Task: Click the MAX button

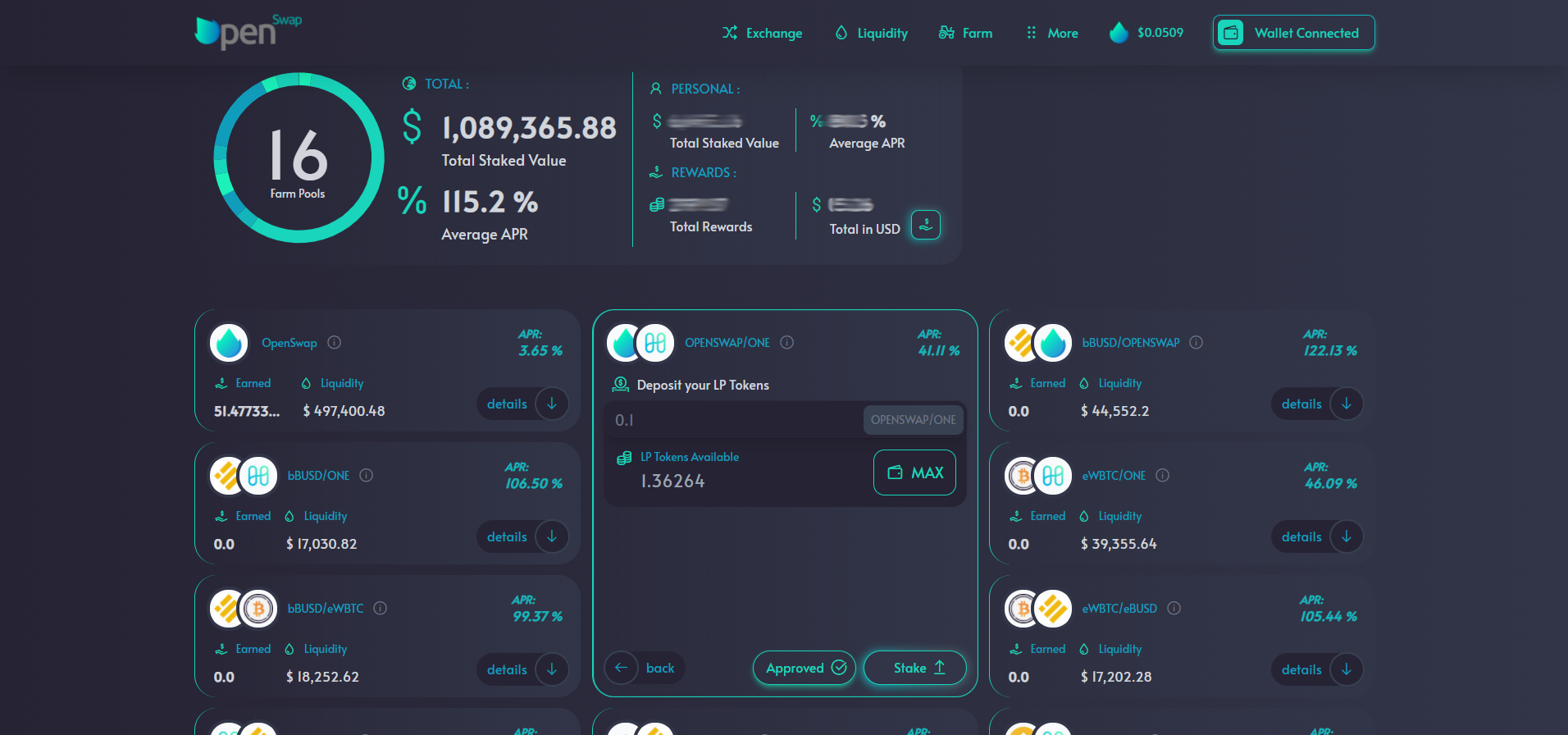Action: pos(914,472)
